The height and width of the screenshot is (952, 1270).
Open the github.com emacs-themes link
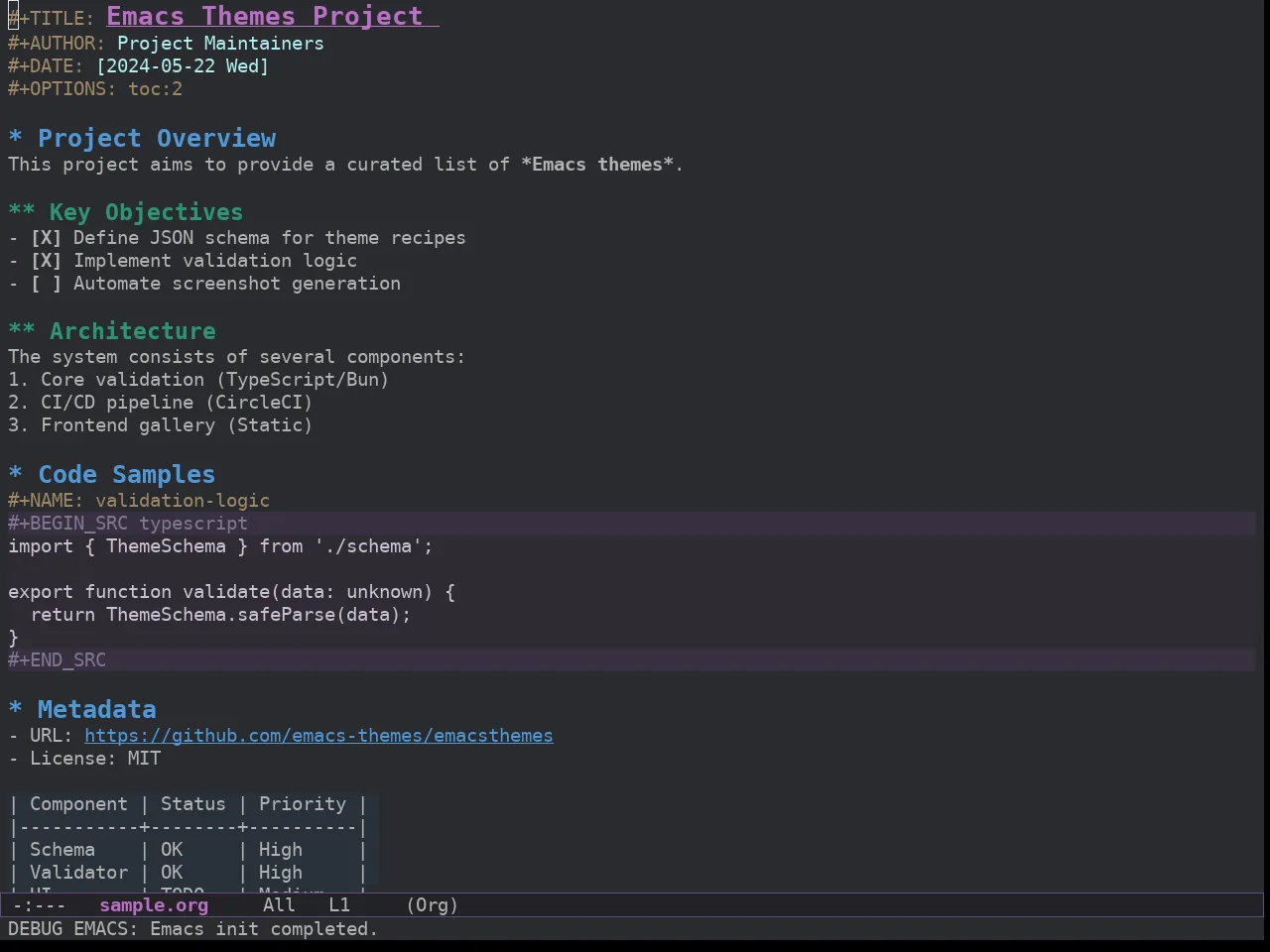tap(318, 736)
